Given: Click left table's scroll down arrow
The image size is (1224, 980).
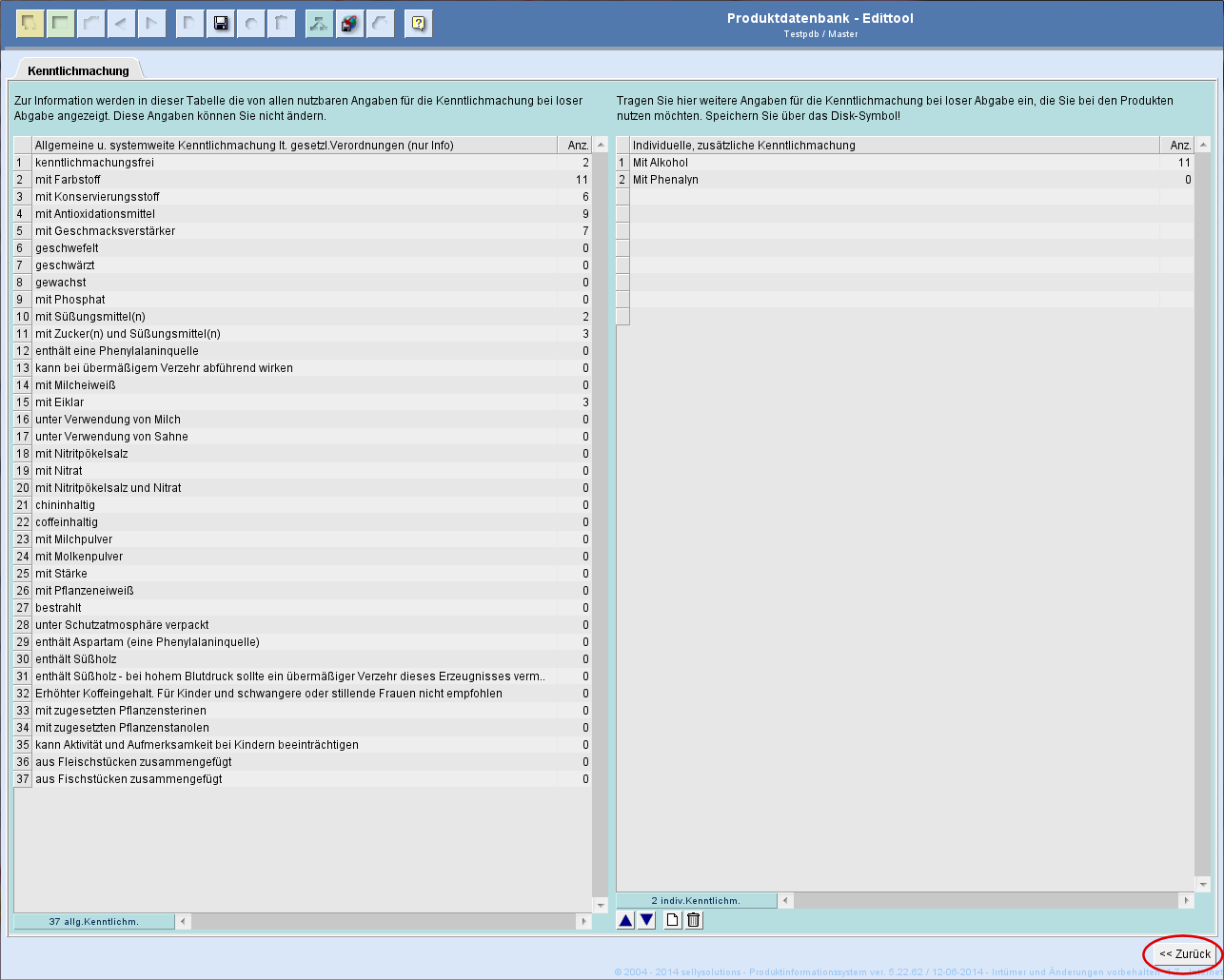Looking at the screenshot, I should tap(600, 904).
